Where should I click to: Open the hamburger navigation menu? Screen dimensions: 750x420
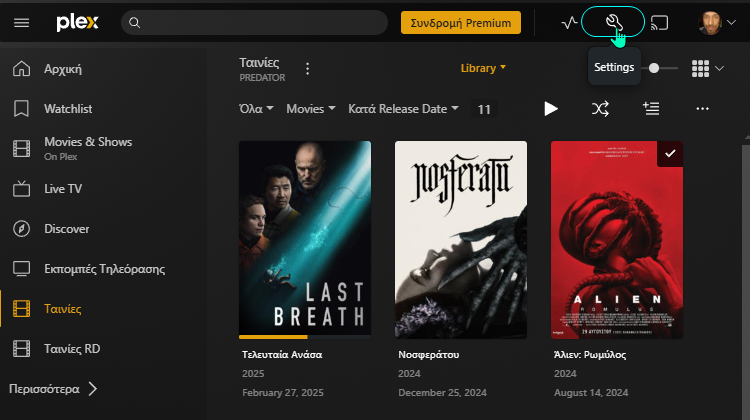click(22, 22)
